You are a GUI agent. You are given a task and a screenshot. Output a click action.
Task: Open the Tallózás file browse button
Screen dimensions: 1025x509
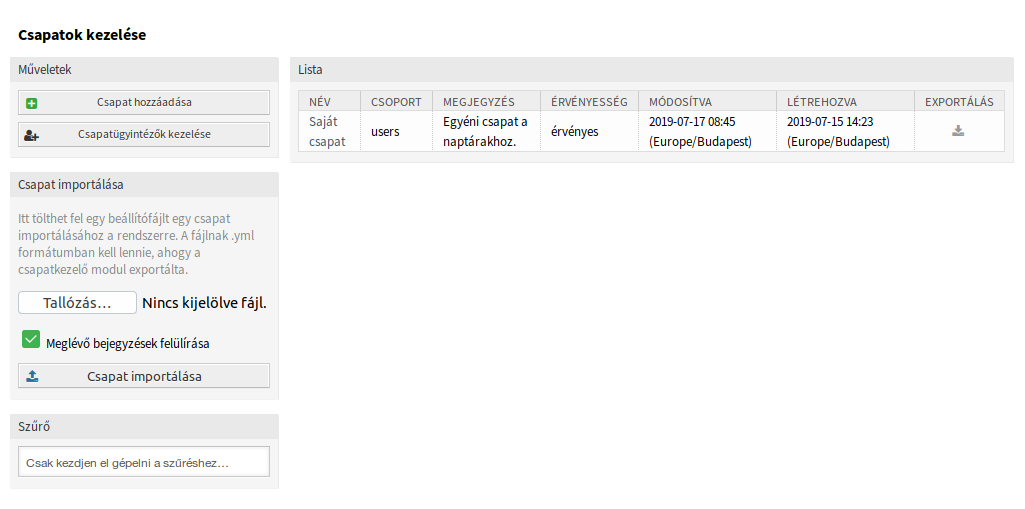pyautogui.click(x=77, y=303)
